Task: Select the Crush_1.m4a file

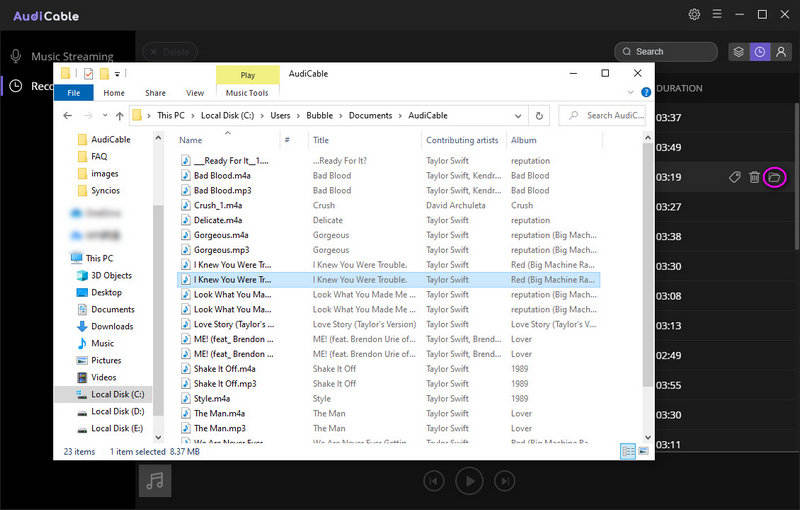Action: tap(218, 205)
